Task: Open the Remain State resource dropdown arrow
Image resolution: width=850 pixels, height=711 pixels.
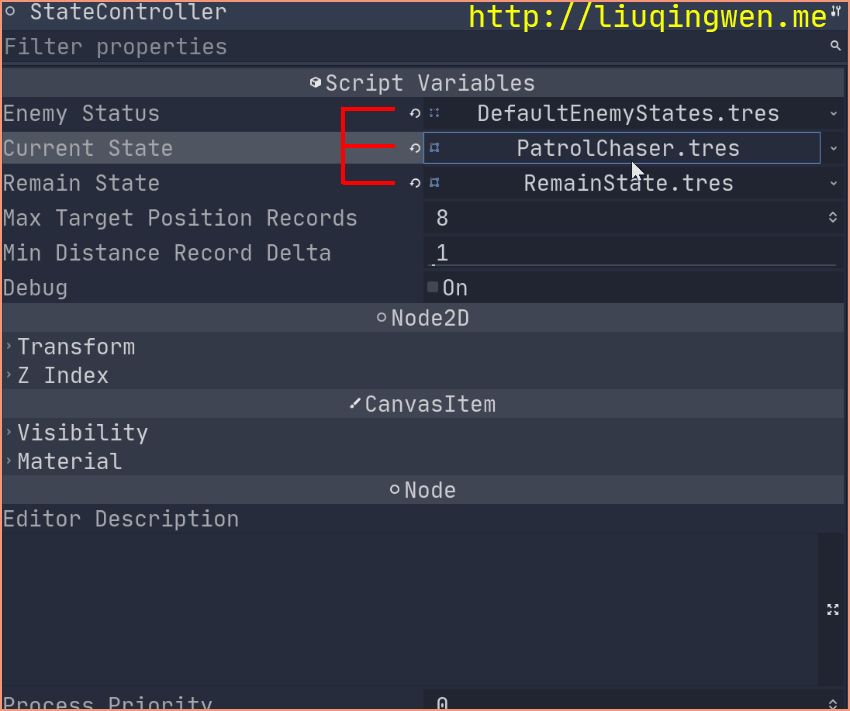Action: coord(834,183)
